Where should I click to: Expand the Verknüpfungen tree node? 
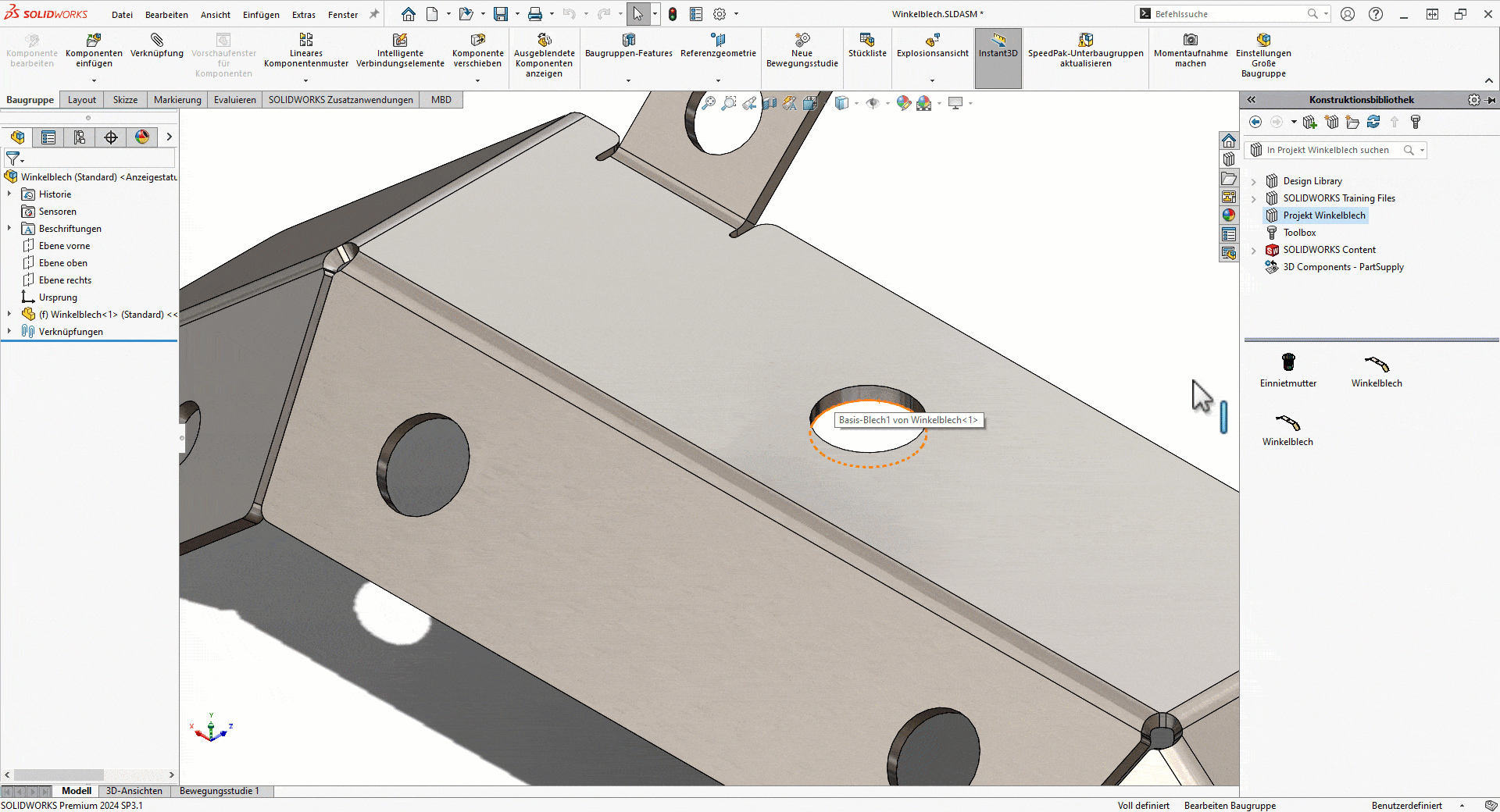point(9,331)
